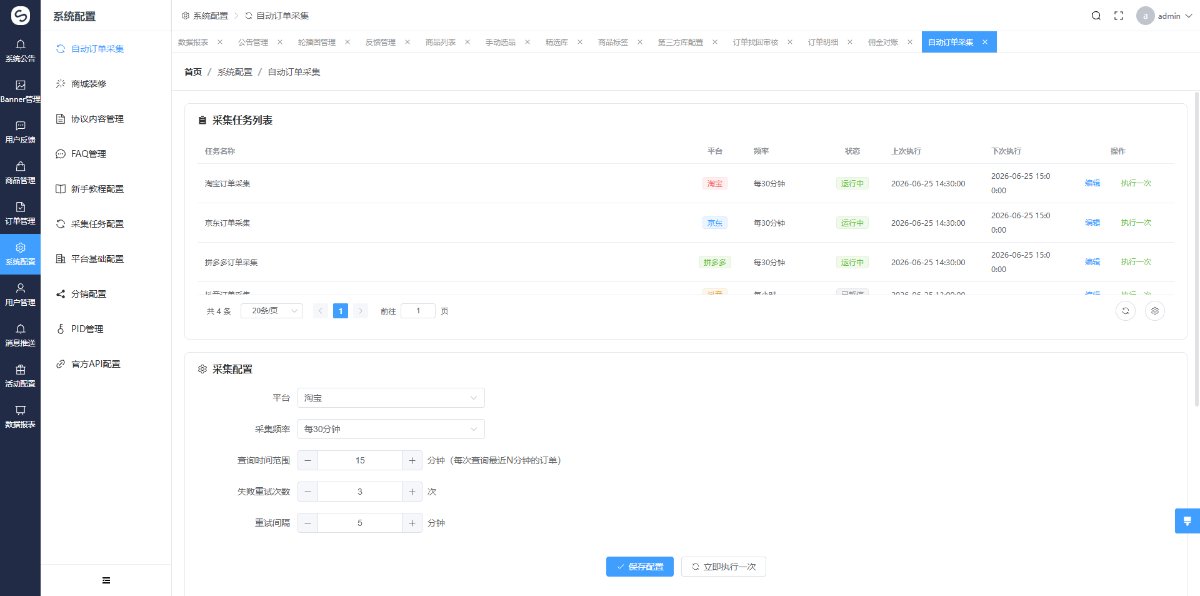Select page 1 in pagination
Screen dimensions: 1200x596
coord(340,311)
